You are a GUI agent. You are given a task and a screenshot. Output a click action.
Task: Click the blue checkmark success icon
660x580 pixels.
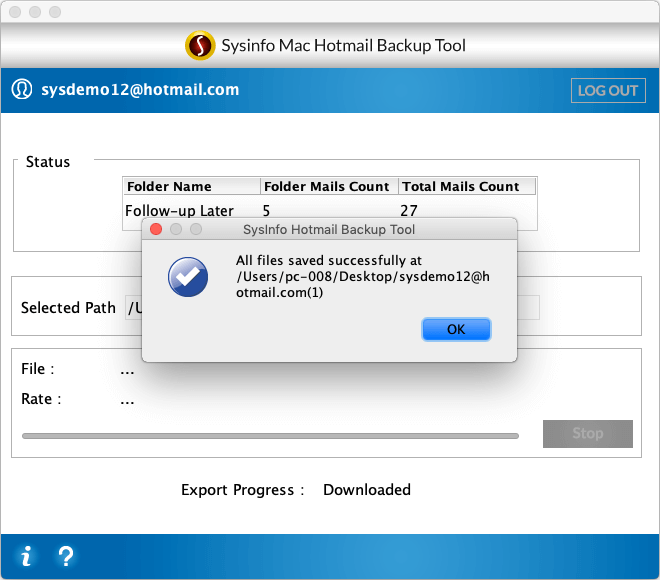188,277
